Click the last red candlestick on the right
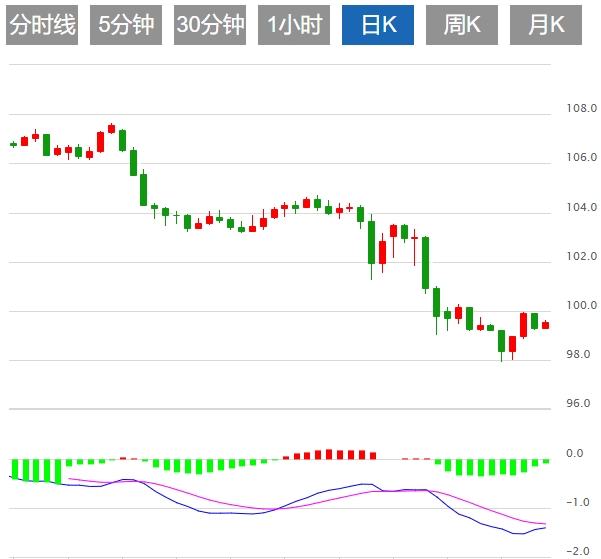The width and height of the screenshot is (601, 559). tap(545, 325)
